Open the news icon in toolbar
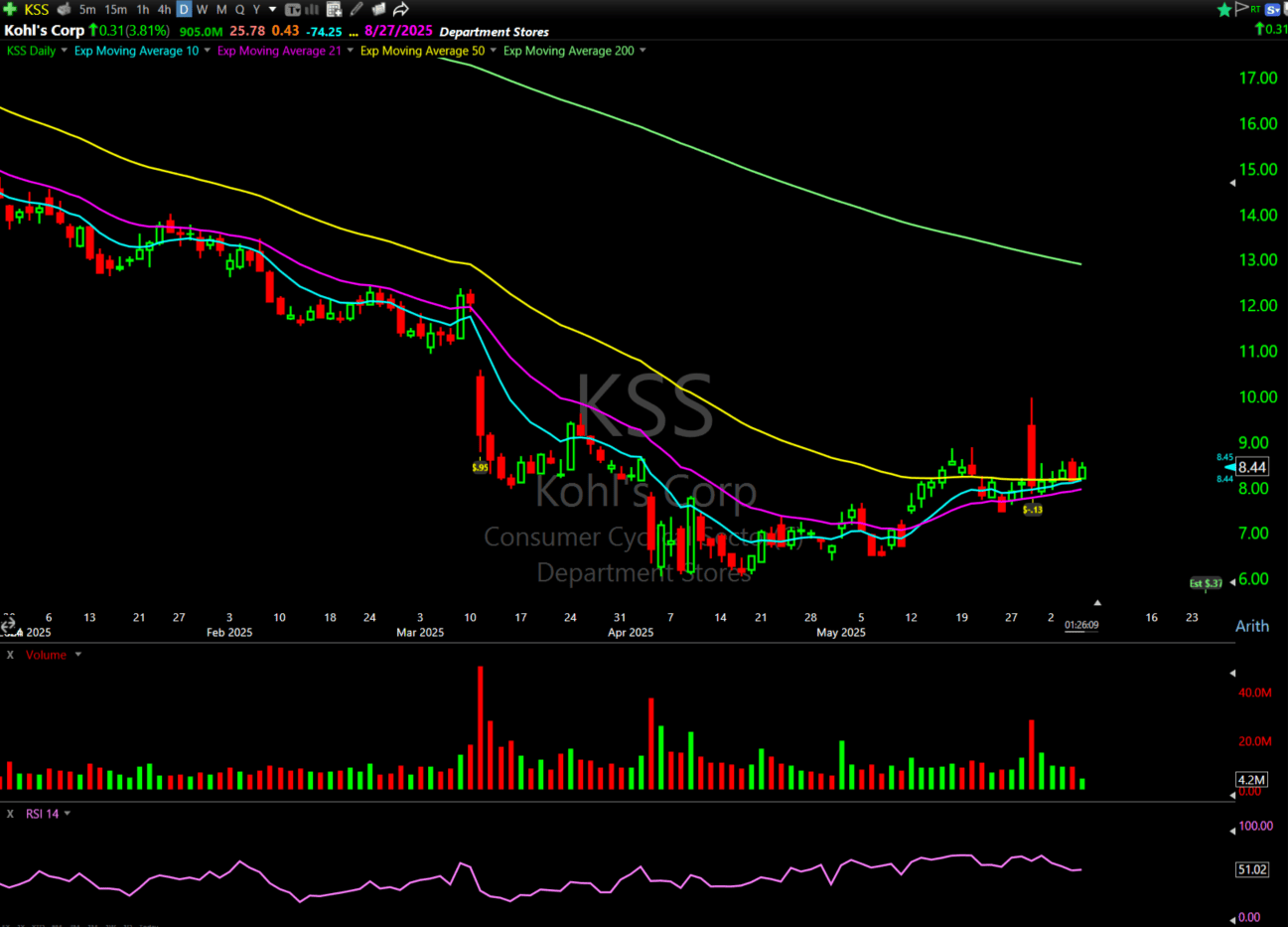The width and height of the screenshot is (1288, 927). coord(378,9)
